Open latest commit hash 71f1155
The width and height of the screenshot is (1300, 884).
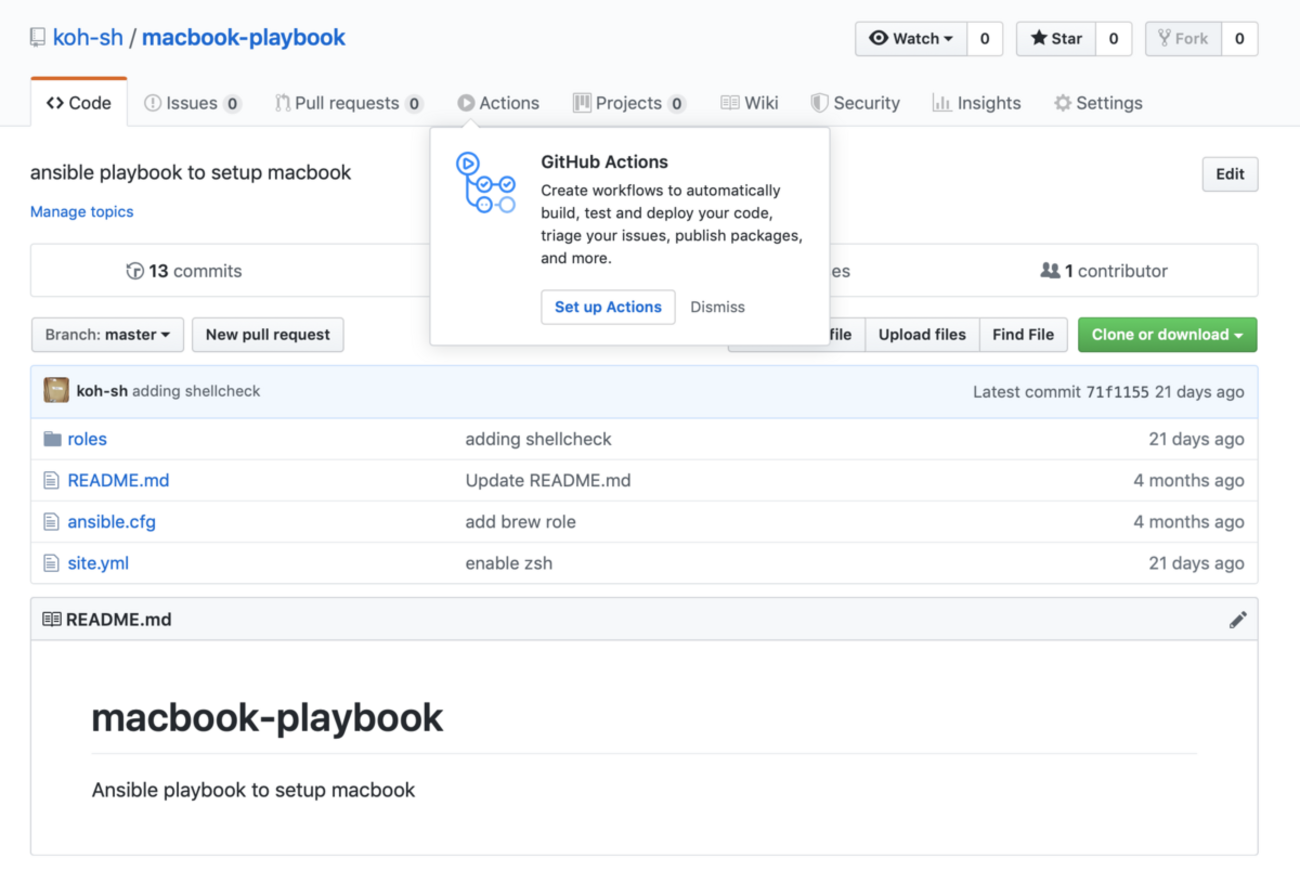tap(1117, 392)
